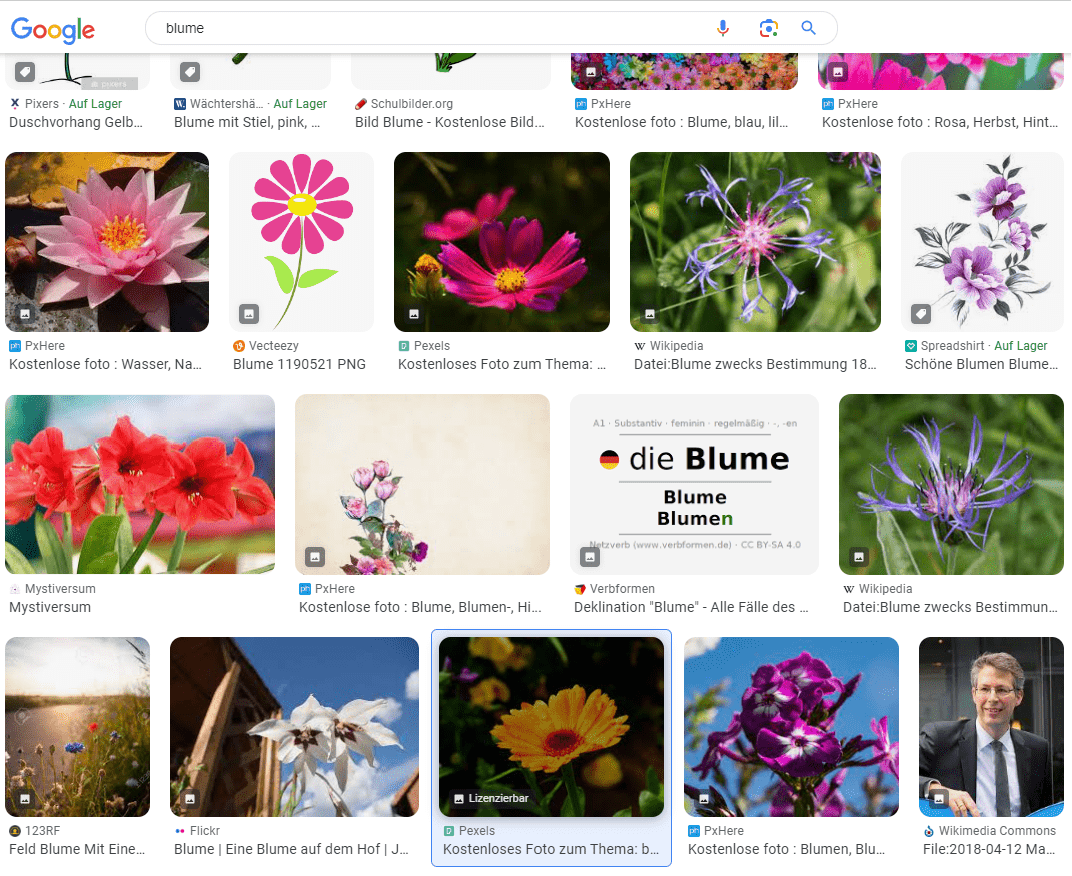Click "Schöne Blumen Blume" Spreadshirt title
This screenshot has height=876, width=1072.
coord(981,364)
